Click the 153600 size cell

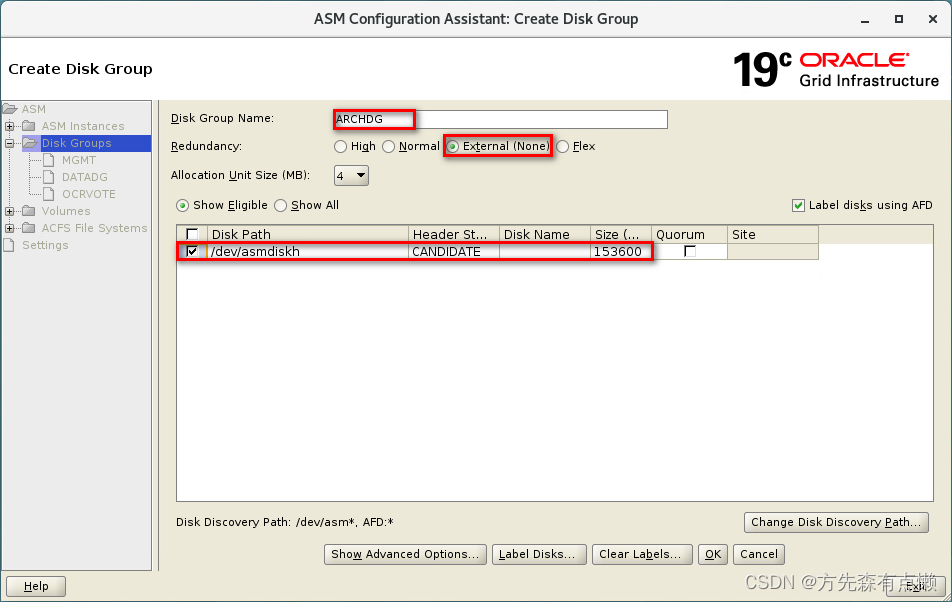click(x=620, y=251)
